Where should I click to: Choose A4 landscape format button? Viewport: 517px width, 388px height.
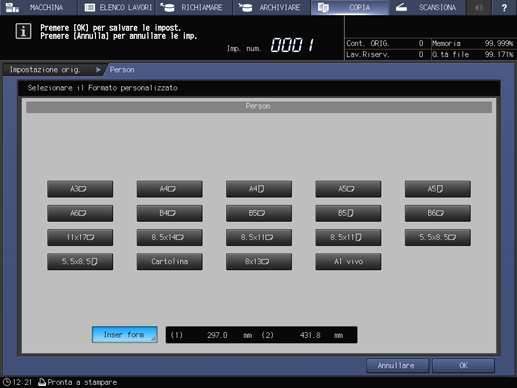(x=169, y=189)
